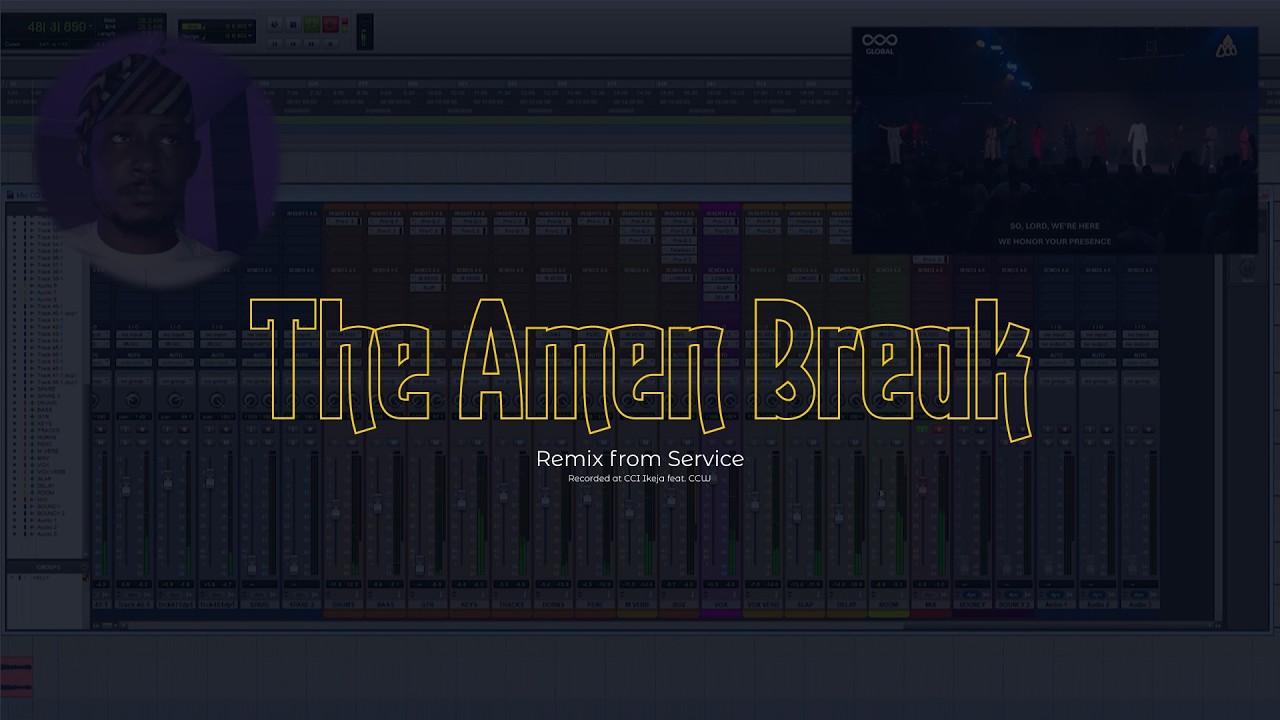Click the GROUPS panel header
The image size is (1280, 720).
48,567
